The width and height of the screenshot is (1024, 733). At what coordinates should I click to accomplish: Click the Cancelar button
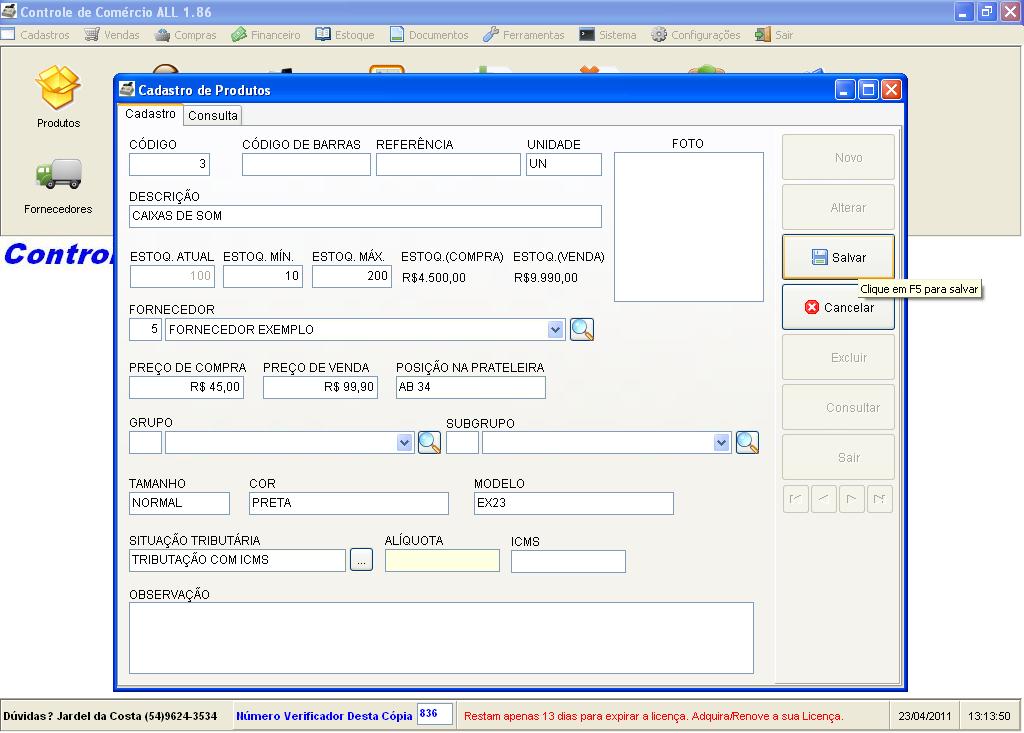(838, 308)
